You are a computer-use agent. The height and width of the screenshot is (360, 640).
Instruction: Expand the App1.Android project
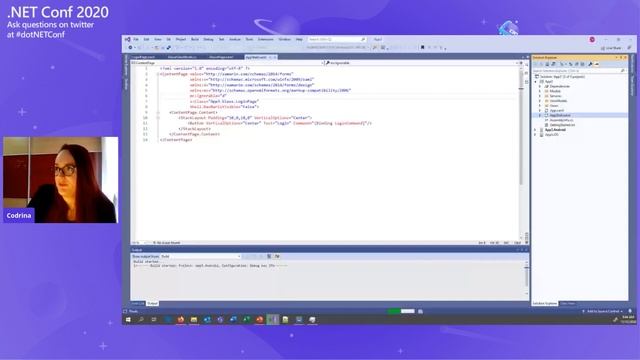click(536, 130)
